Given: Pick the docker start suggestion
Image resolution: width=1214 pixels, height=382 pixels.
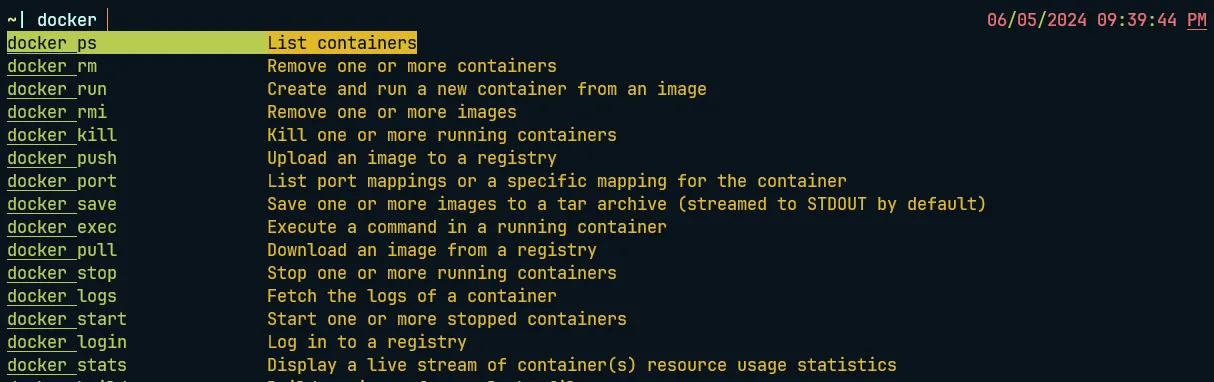Looking at the screenshot, I should coord(67,319).
